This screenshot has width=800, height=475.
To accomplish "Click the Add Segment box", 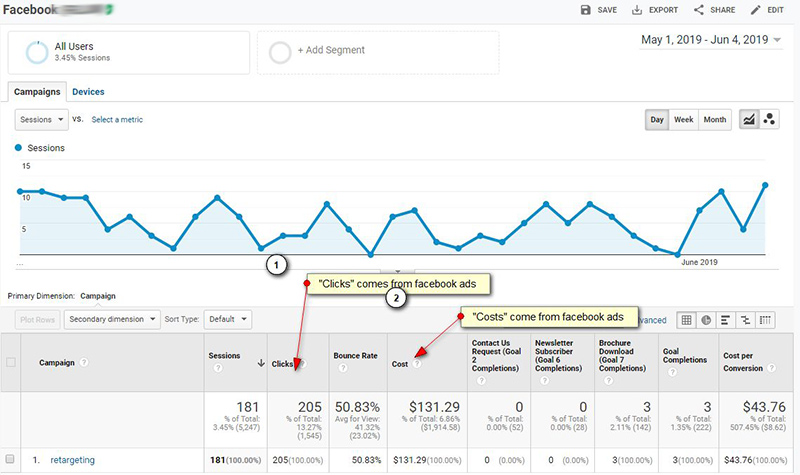I will 347,51.
